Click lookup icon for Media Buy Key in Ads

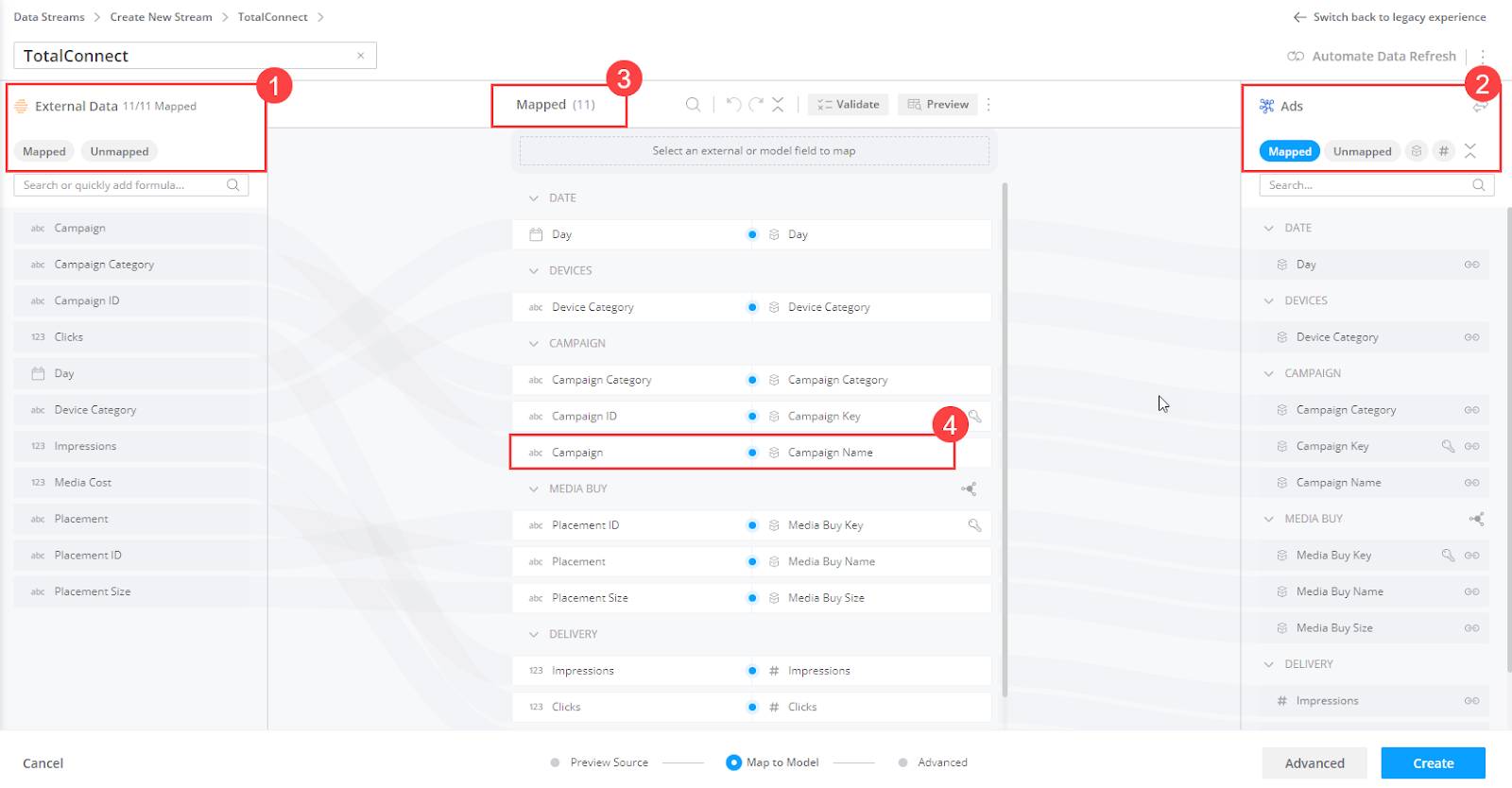click(x=1448, y=556)
